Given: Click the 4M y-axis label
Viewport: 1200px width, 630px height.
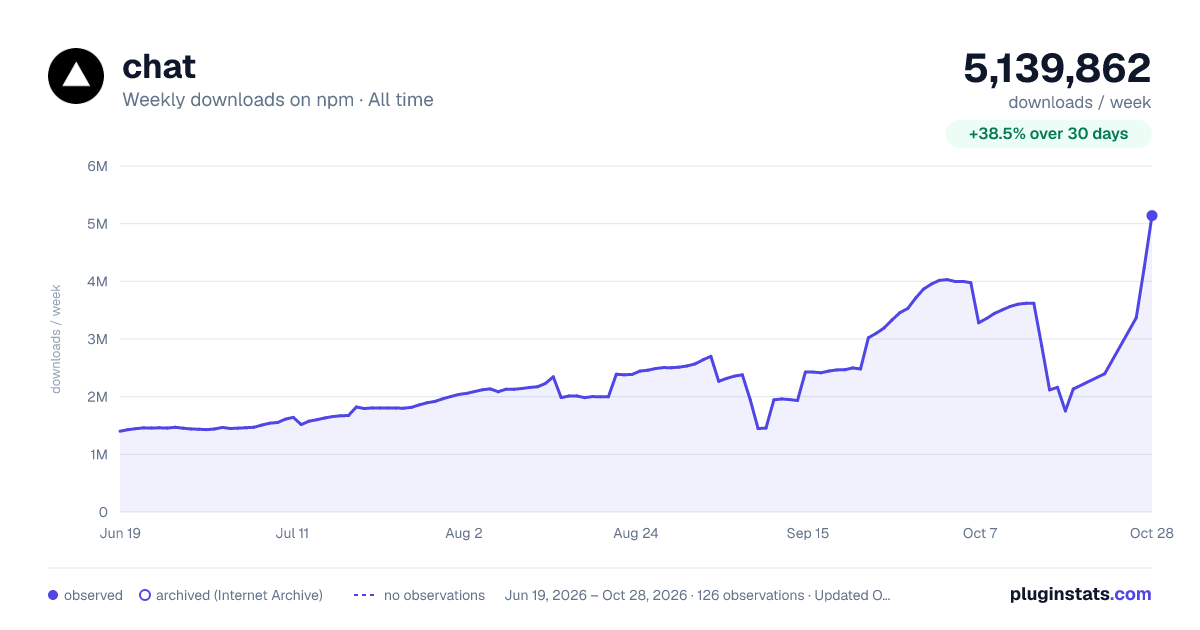Looking at the screenshot, I should [98, 281].
